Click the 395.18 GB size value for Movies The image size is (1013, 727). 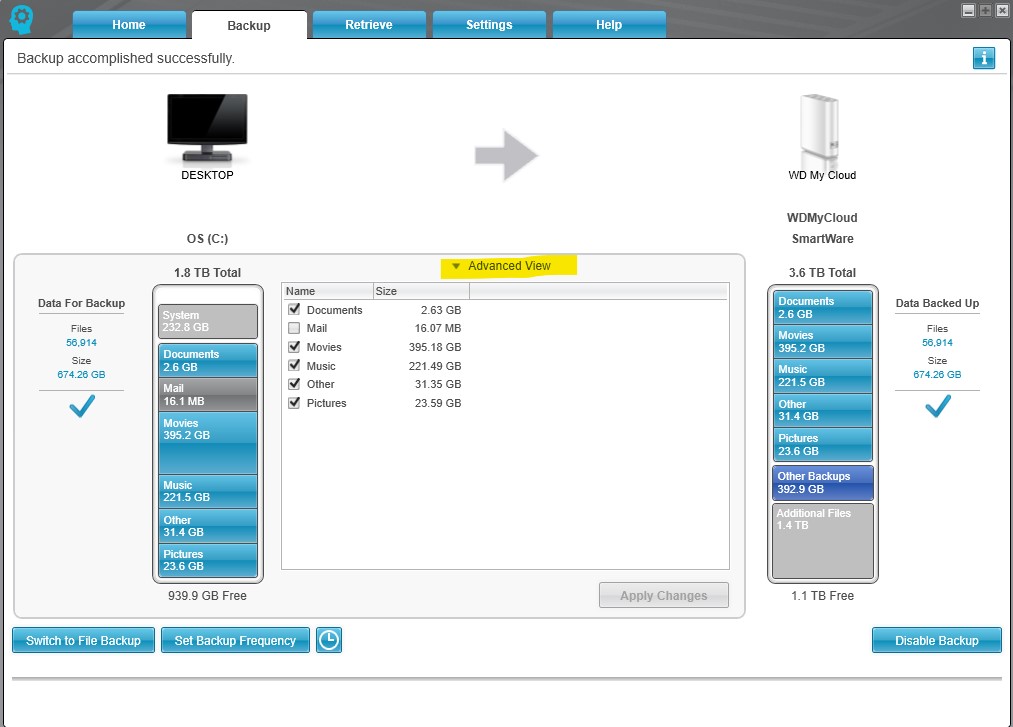click(435, 347)
